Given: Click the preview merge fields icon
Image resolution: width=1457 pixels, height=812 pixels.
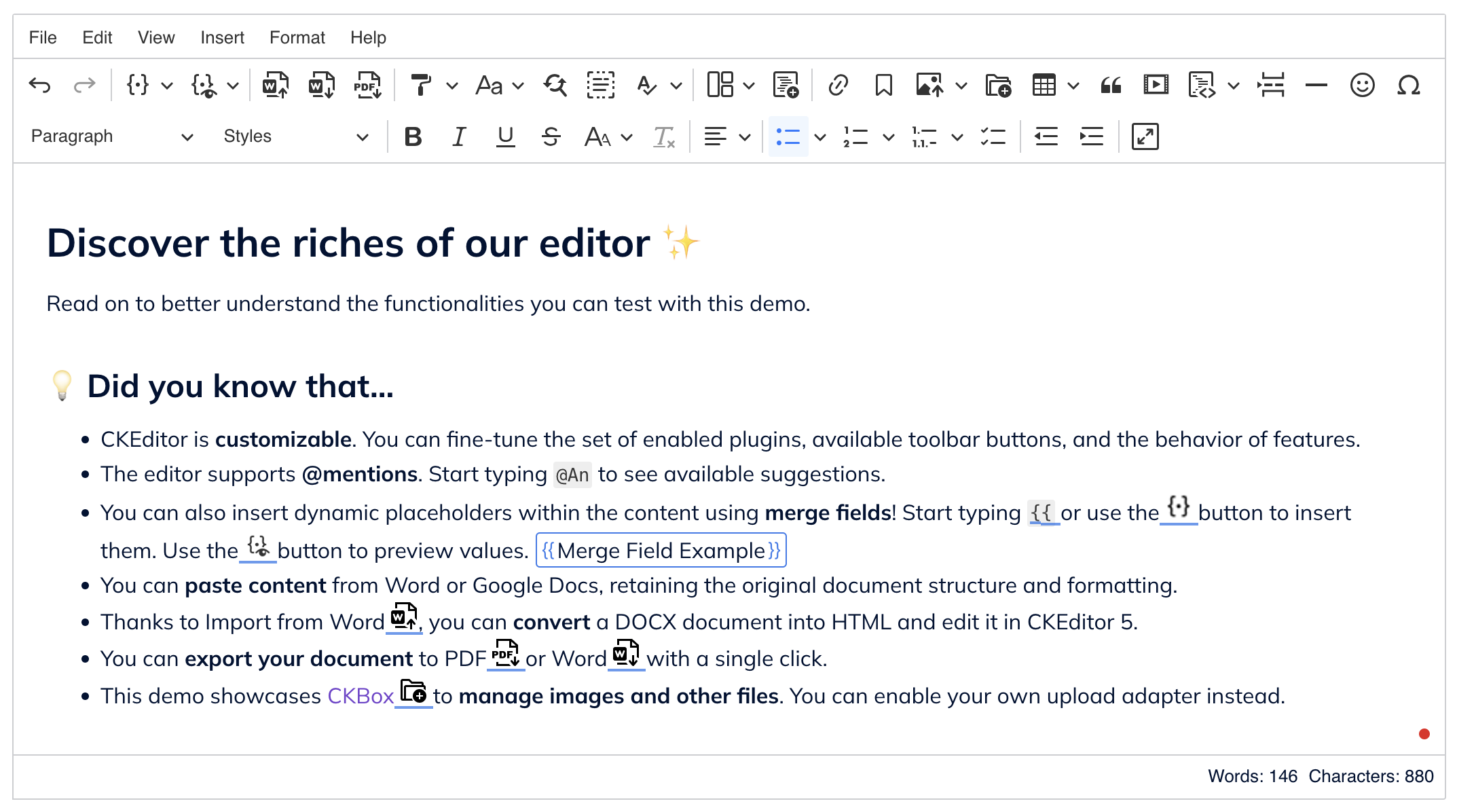Looking at the screenshot, I should 204,86.
